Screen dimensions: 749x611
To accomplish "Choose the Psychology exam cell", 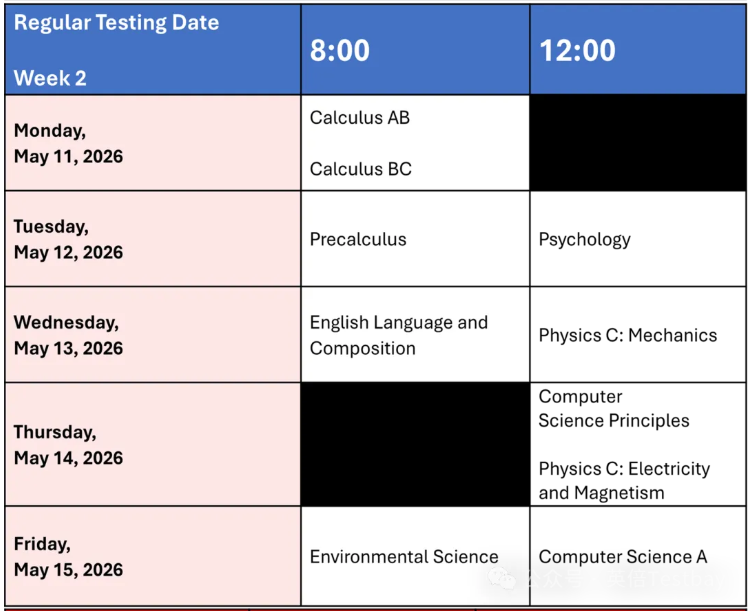I will (x=585, y=239).
